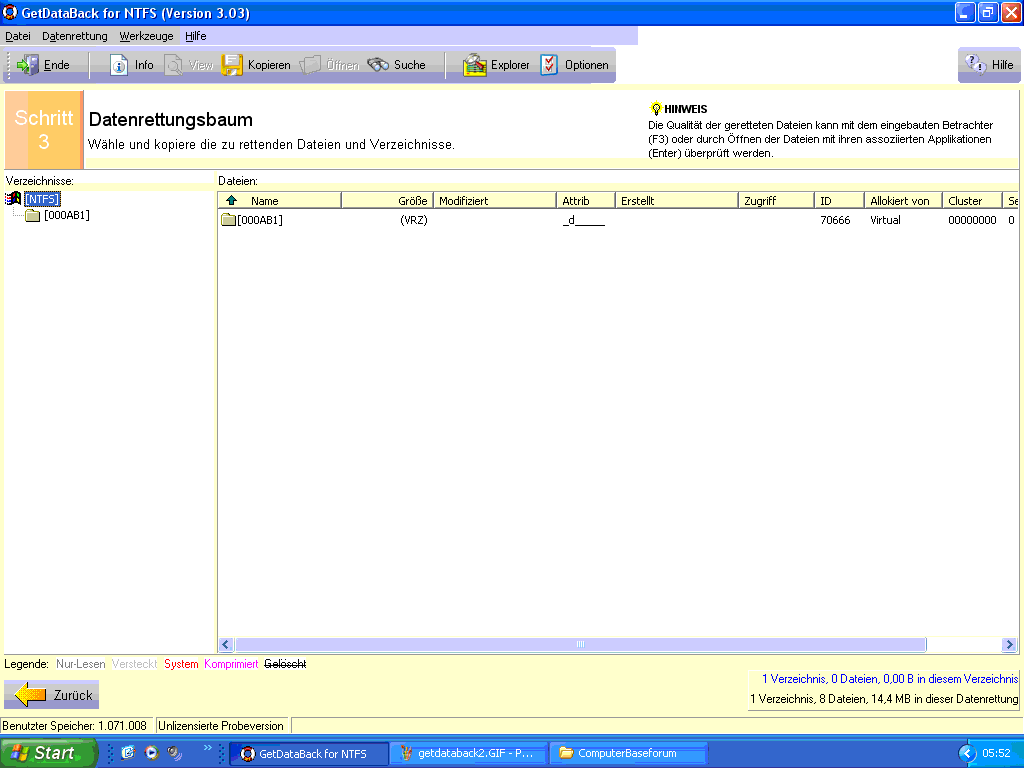Viewport: 1024px width, 768px height.
Task: Select [NTFS] node label in directory tree
Action: [x=42, y=199]
